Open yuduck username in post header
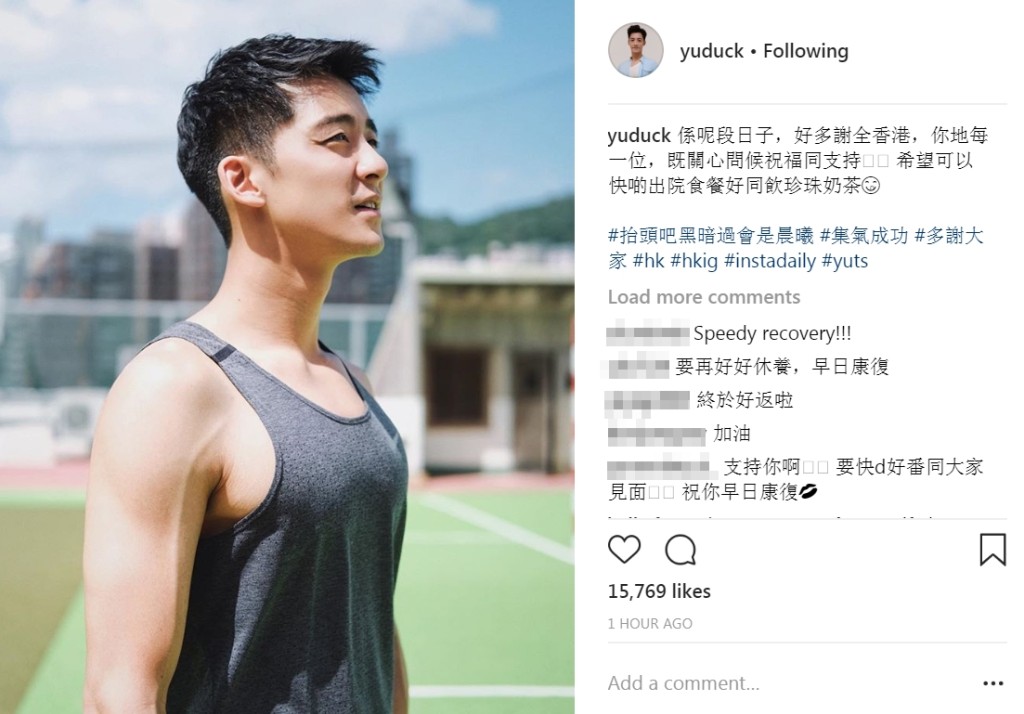This screenshot has width=1024, height=714. click(x=711, y=51)
